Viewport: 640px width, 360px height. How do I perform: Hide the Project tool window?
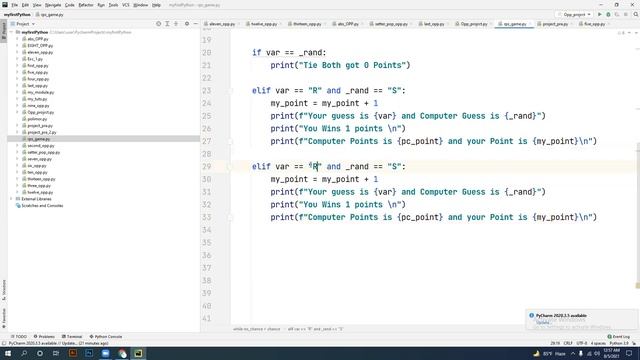[196, 24]
